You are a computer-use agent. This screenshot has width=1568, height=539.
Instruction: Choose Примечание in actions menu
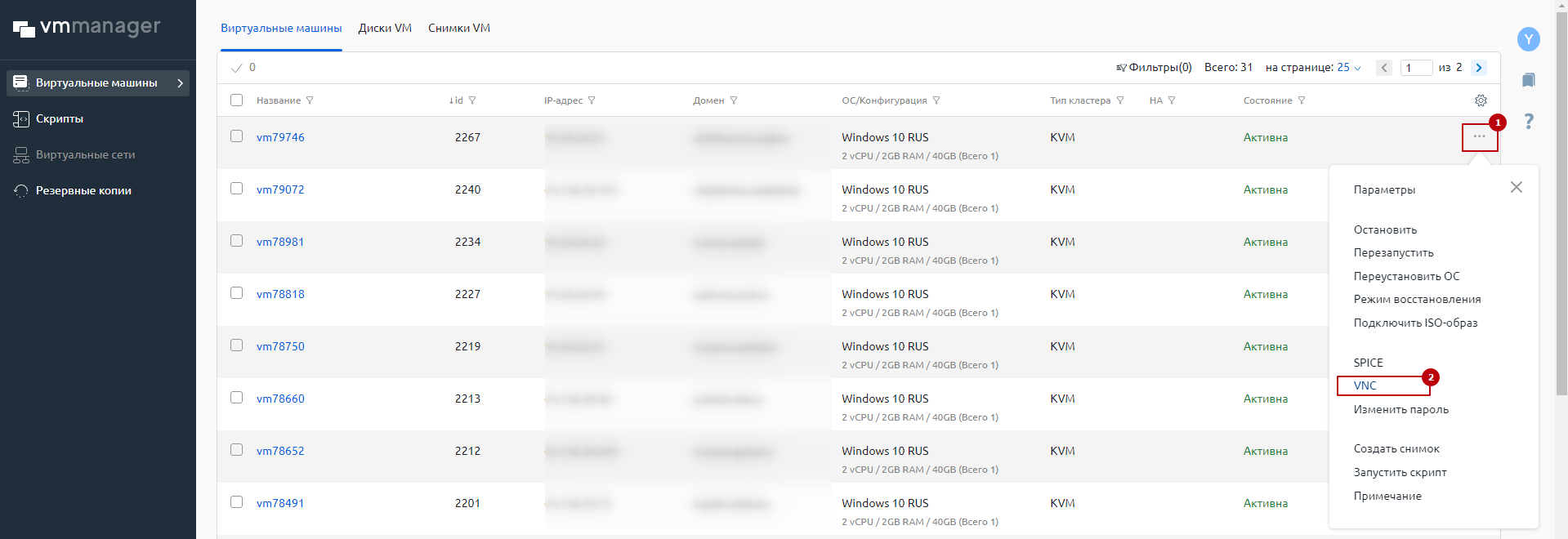(x=1387, y=496)
